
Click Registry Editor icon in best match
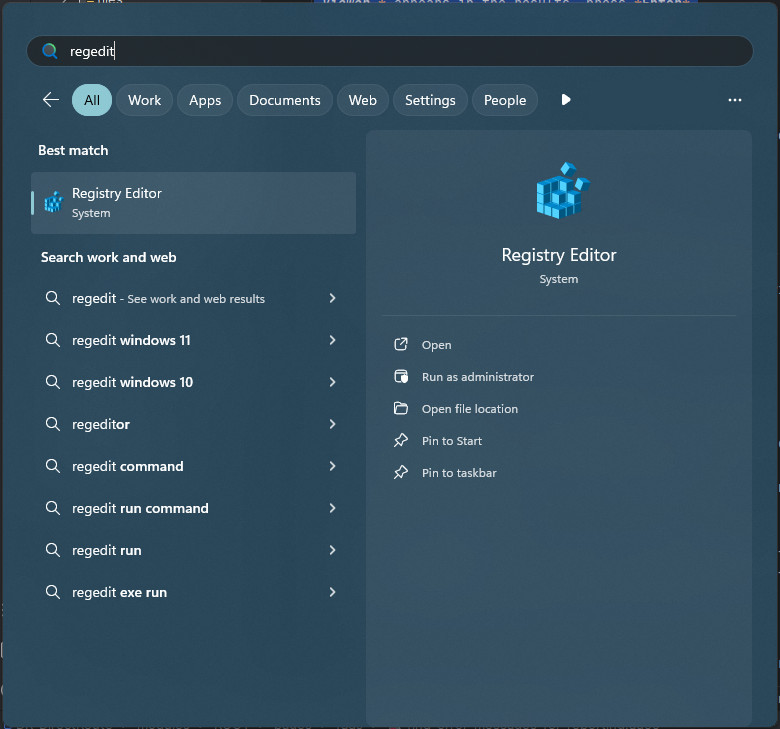point(54,202)
